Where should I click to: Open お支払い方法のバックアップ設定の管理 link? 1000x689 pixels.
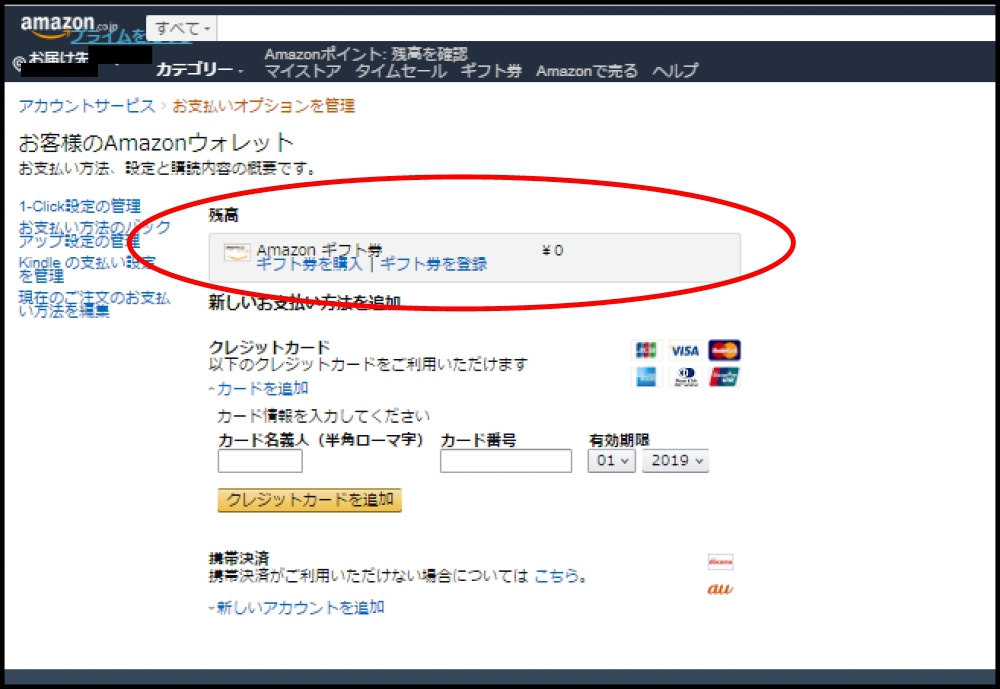point(94,234)
